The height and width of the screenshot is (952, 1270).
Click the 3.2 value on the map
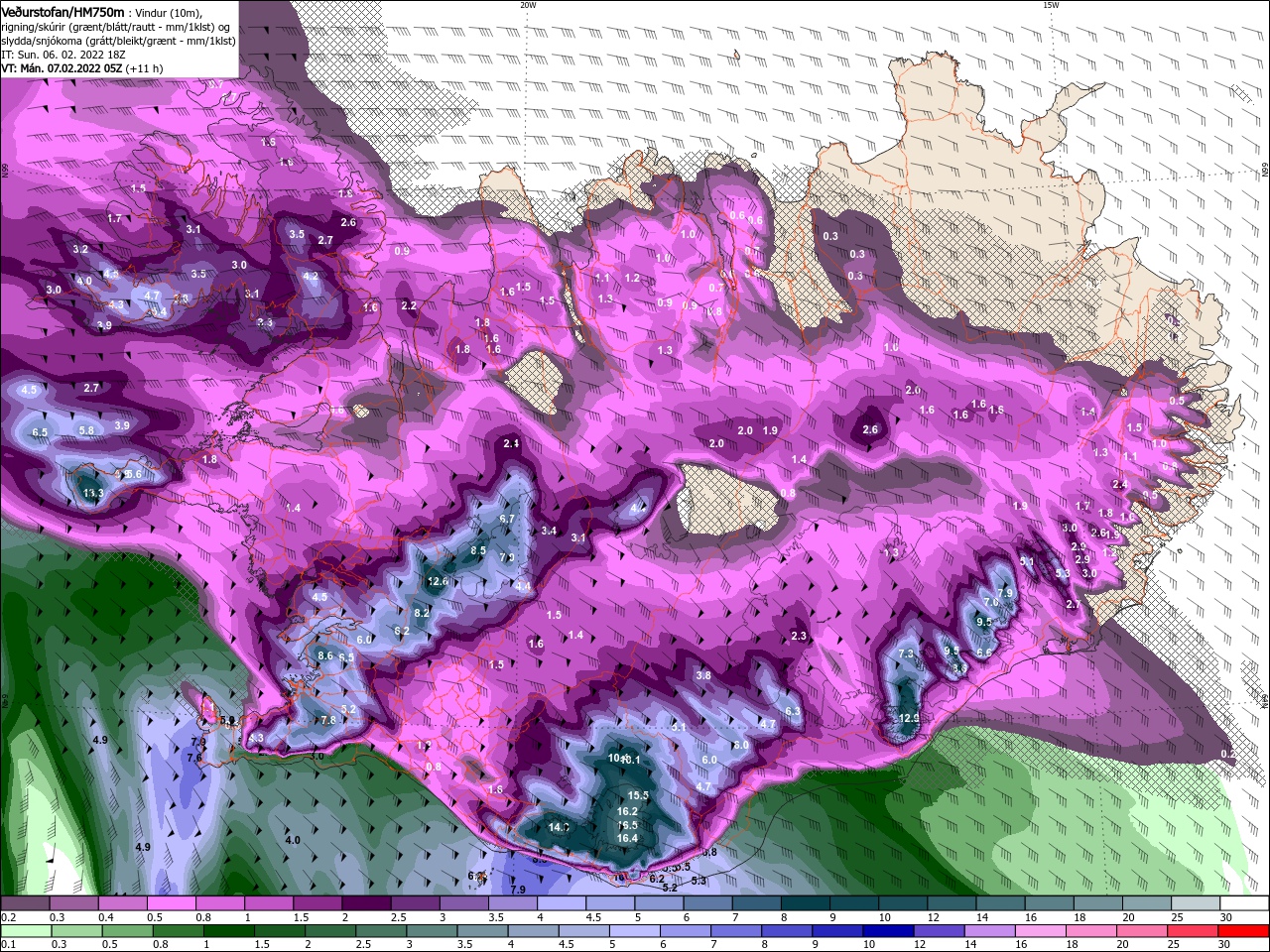coord(81,249)
